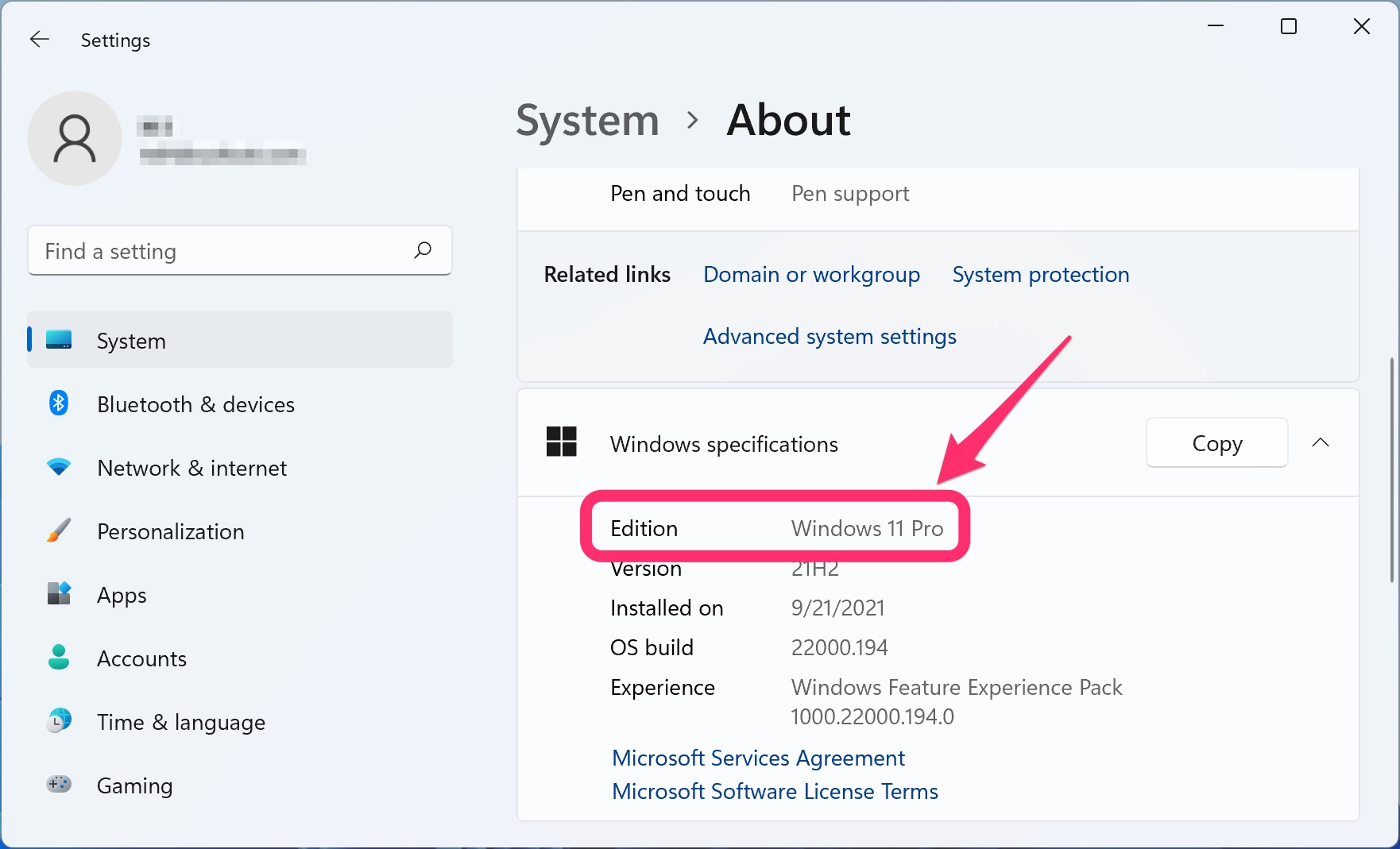Click the Network wifi icon
Screen dimensions: 1400x849
(59, 467)
